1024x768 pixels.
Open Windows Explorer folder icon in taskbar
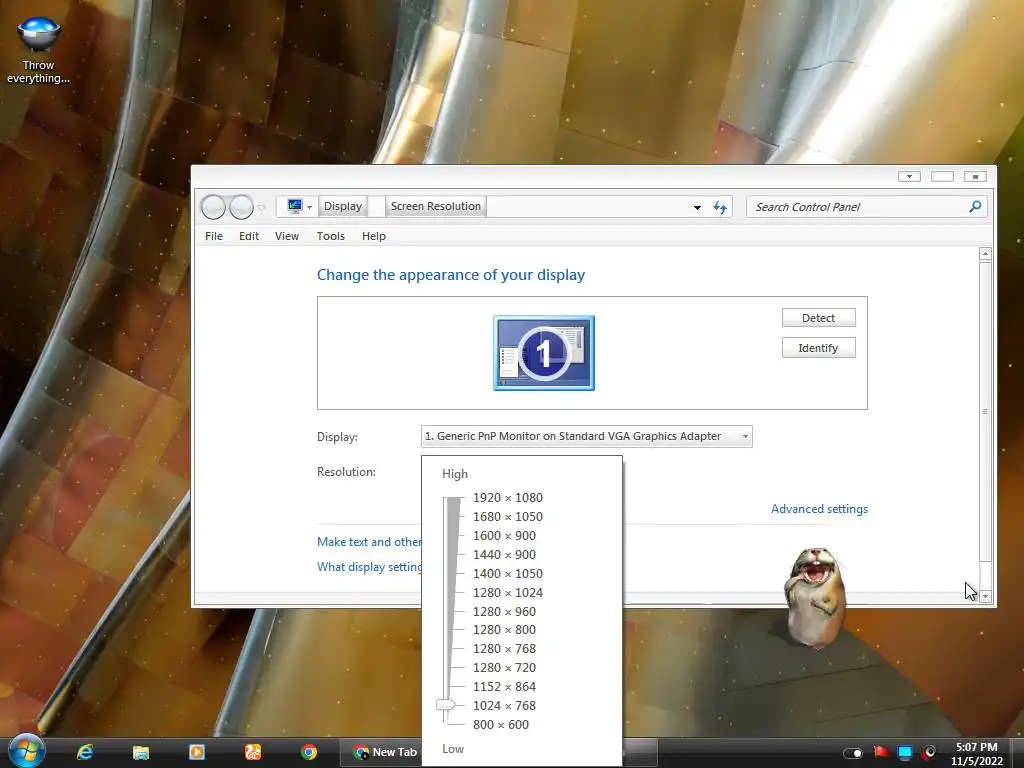[140, 752]
